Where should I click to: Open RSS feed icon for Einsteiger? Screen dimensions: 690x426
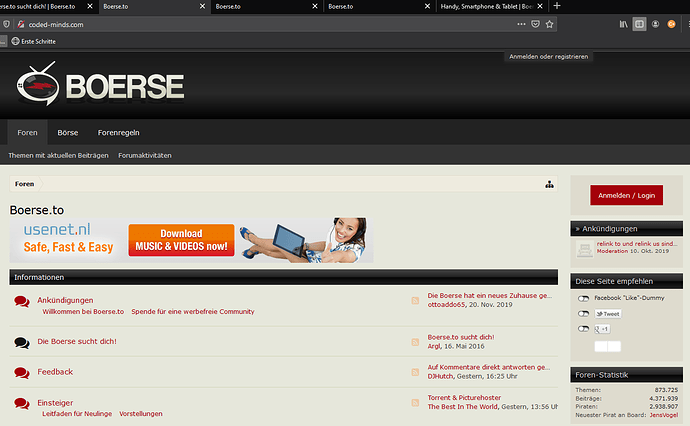point(415,403)
